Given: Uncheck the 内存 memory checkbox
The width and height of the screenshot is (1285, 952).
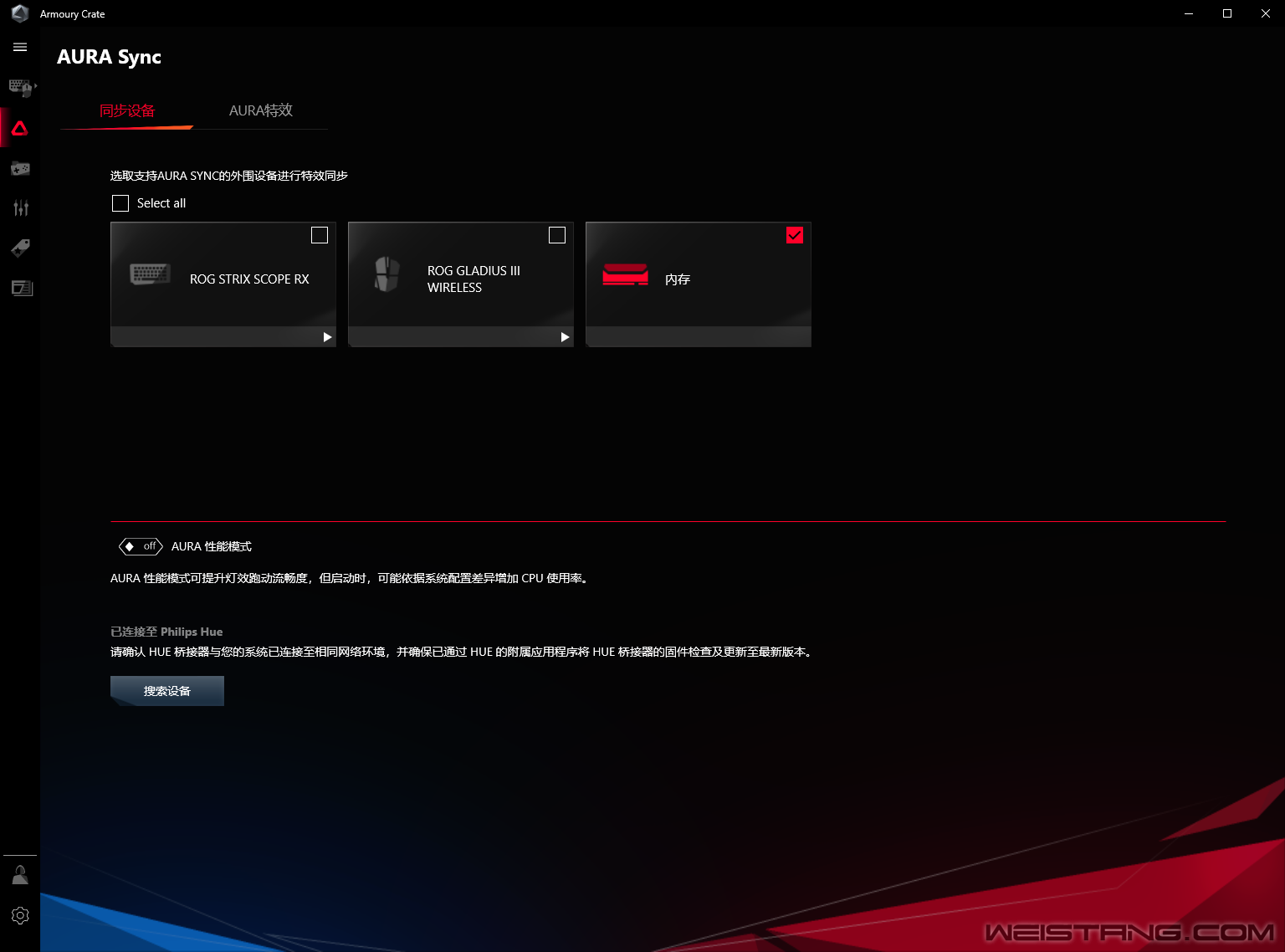Looking at the screenshot, I should coord(795,235).
